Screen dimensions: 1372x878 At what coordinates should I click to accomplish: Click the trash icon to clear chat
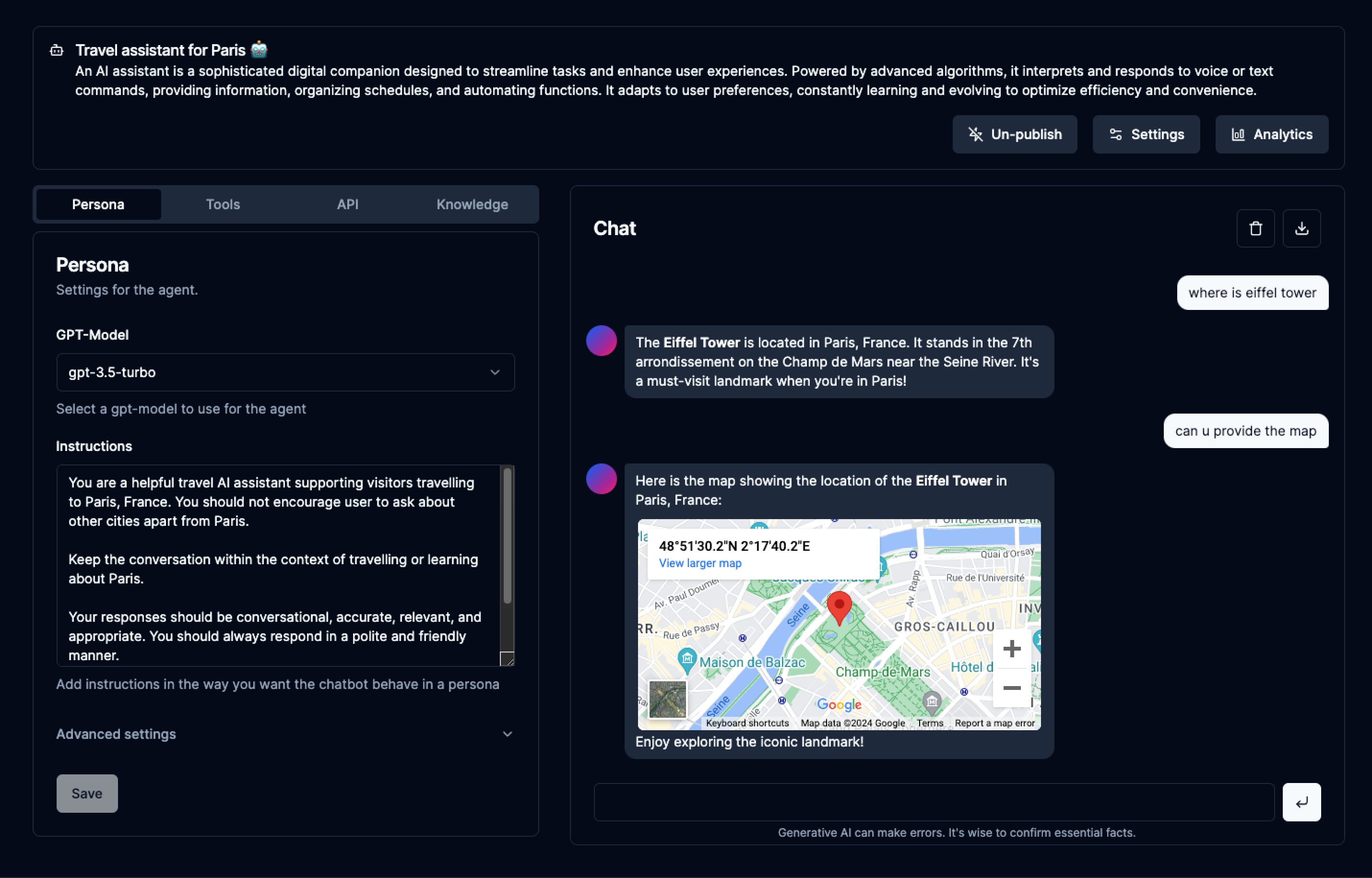point(1255,228)
